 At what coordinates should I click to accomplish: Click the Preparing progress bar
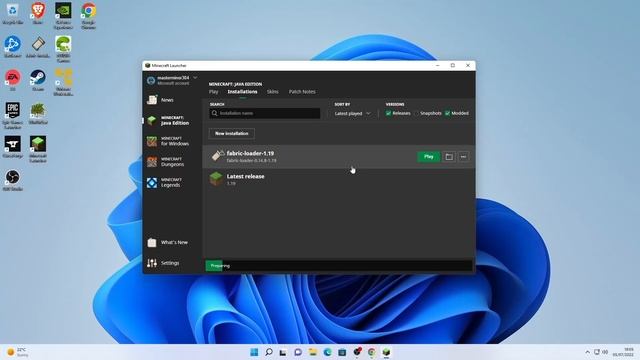(x=339, y=266)
